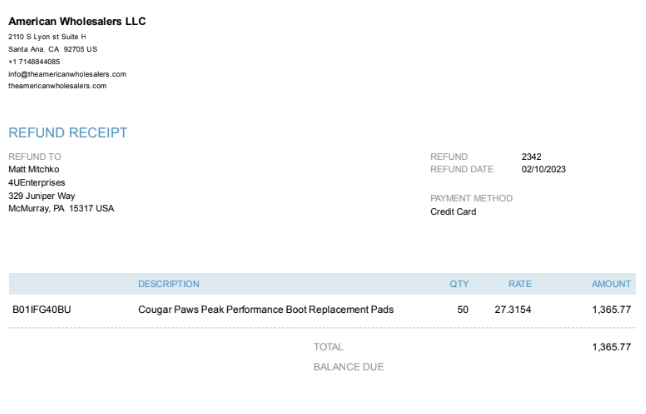The width and height of the screenshot is (646, 414).
Task: Click the 329 Juniper Way address line
Action: pyautogui.click(x=42, y=196)
